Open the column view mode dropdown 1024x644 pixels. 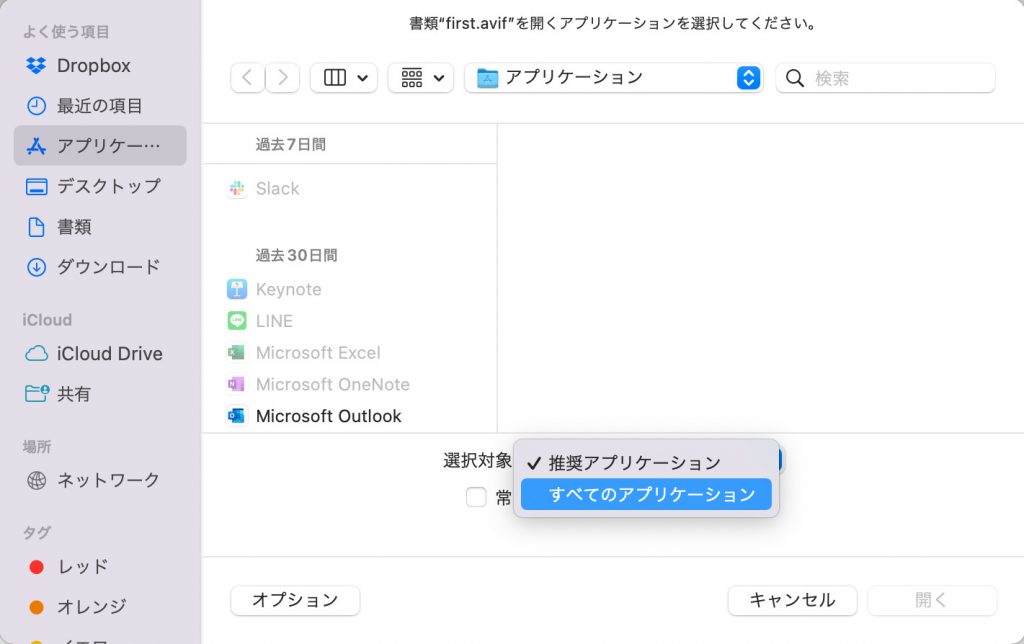(344, 78)
